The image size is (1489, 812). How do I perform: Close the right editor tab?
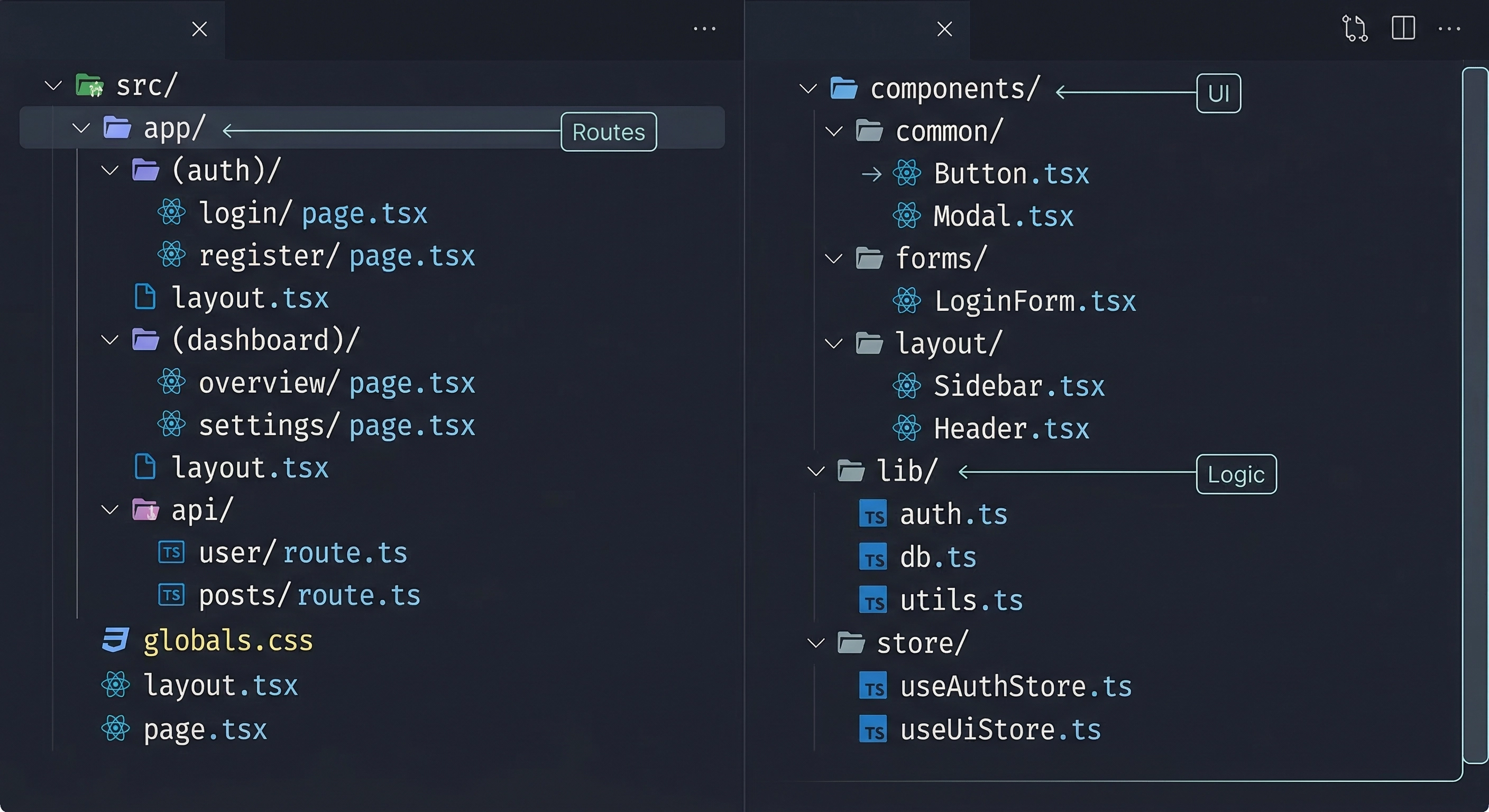click(944, 29)
